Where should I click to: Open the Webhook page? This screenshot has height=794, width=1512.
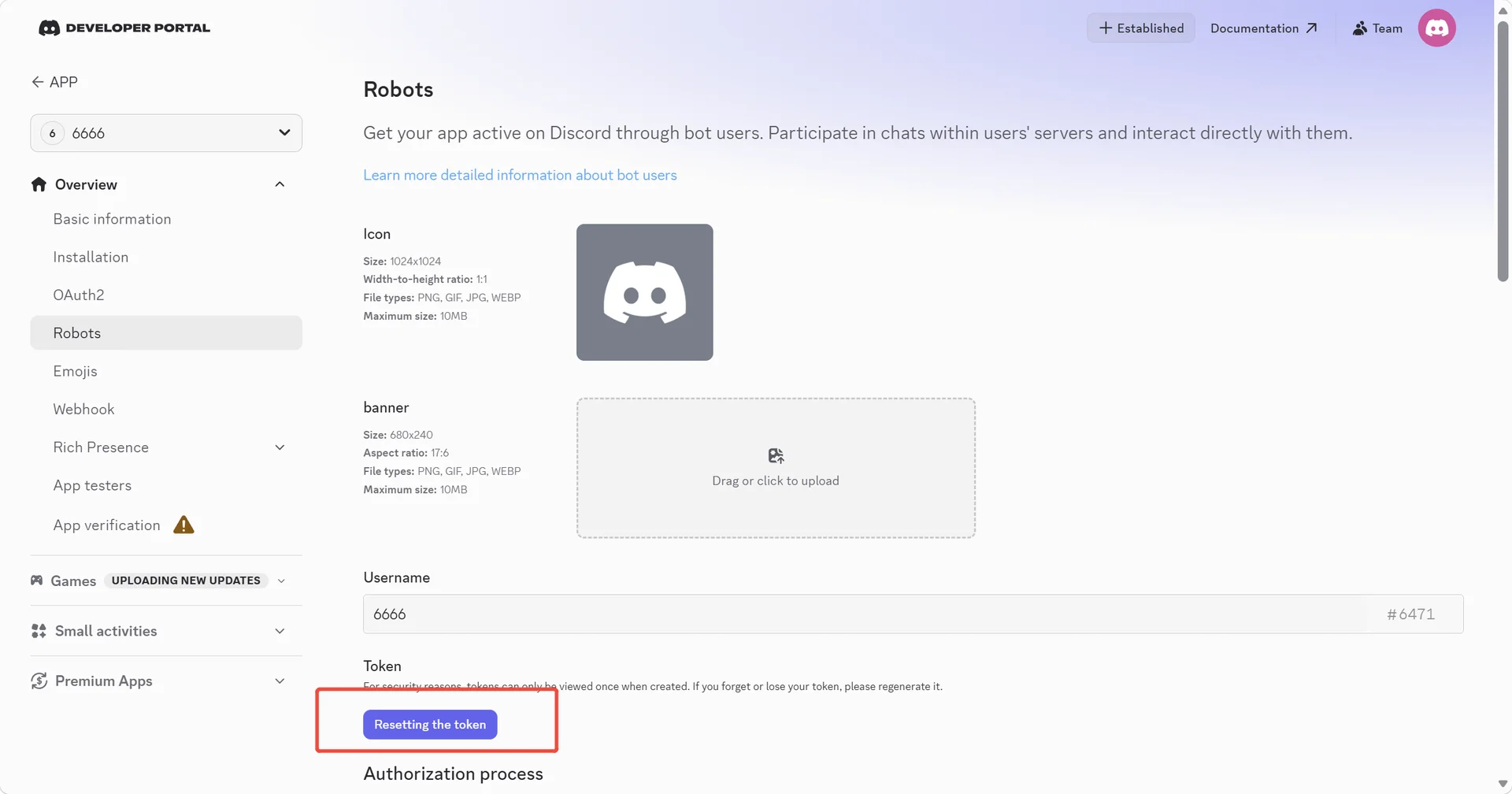click(83, 409)
